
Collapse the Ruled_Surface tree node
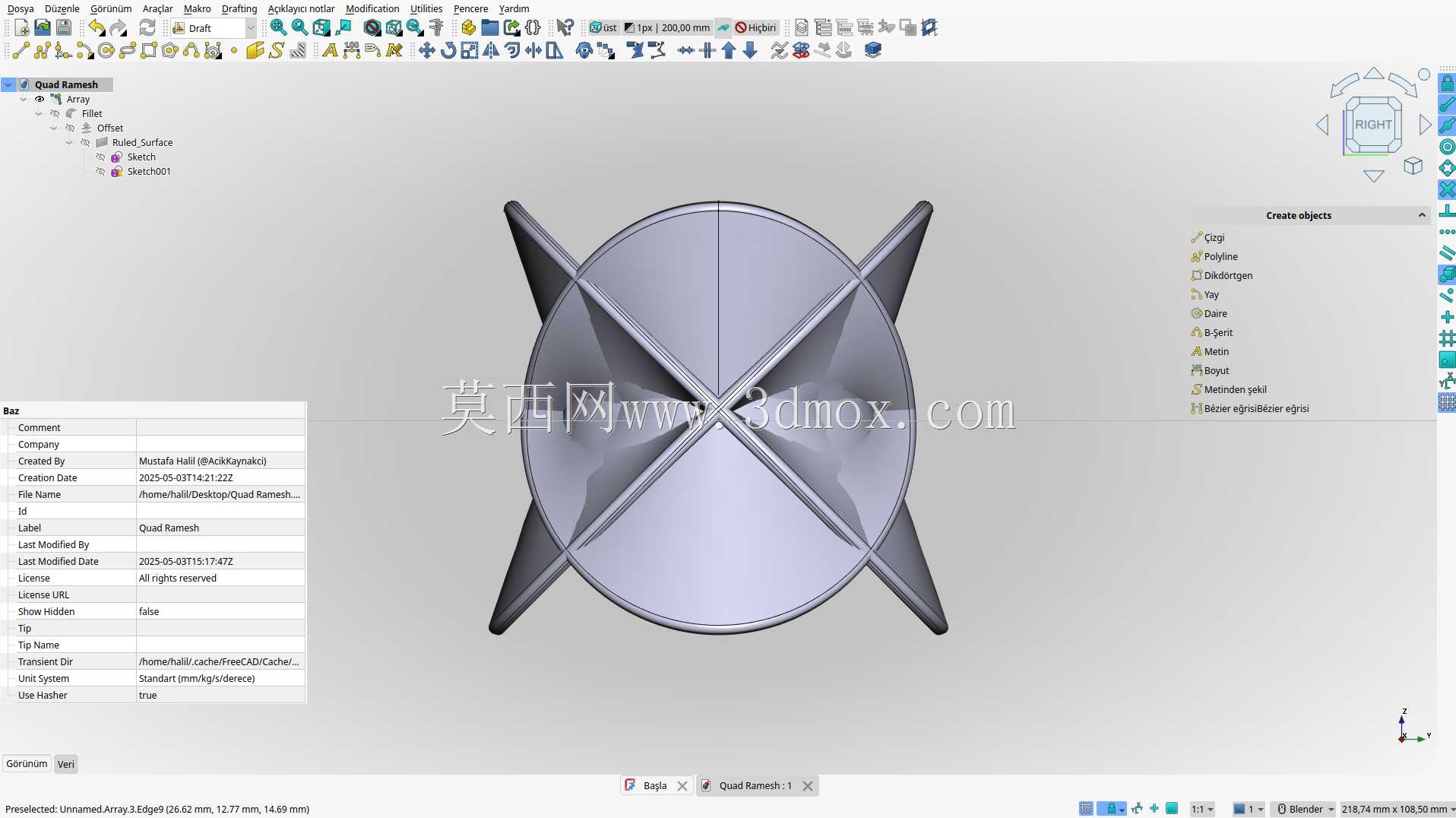pos(69,143)
